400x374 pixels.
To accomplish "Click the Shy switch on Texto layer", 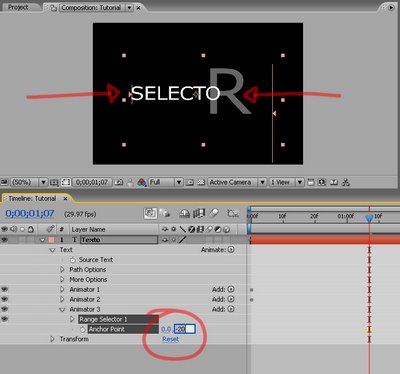I will [x=165, y=240].
